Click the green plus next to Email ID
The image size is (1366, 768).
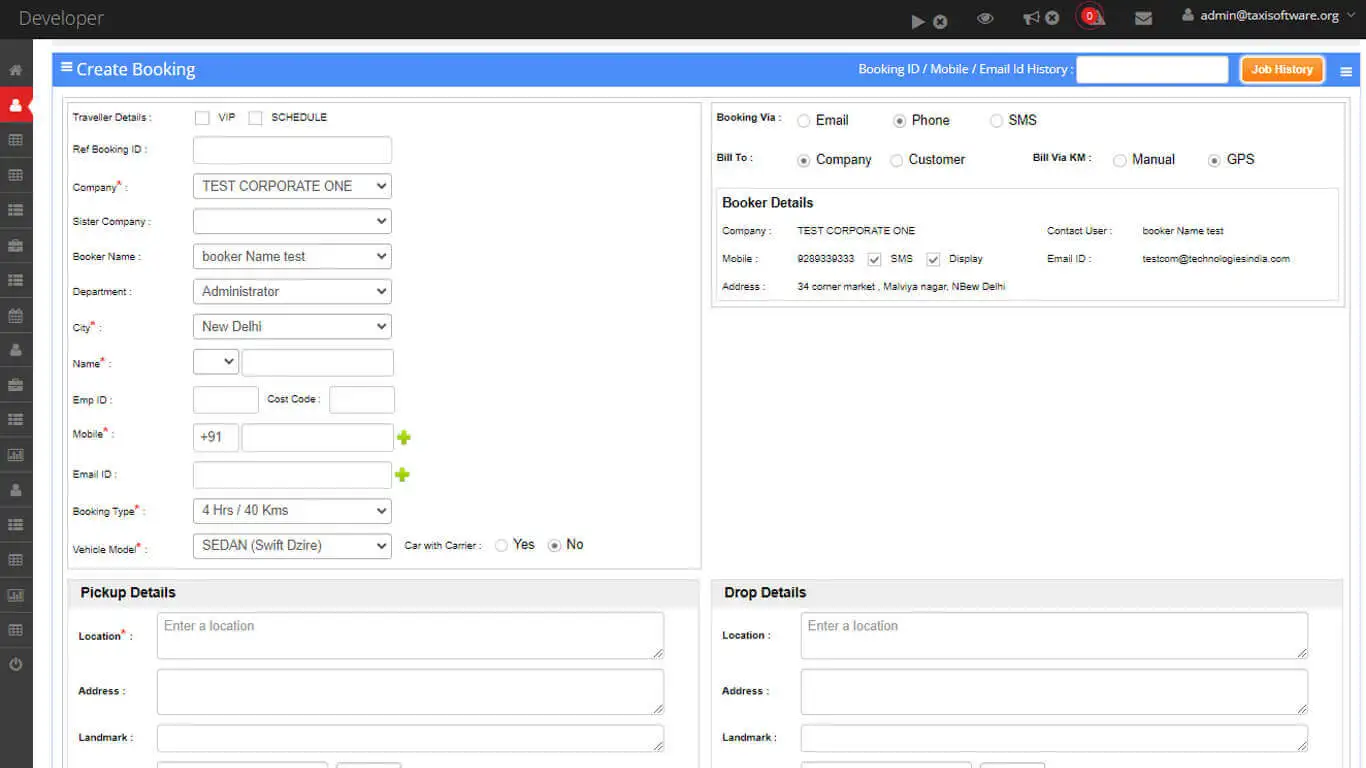coord(402,475)
